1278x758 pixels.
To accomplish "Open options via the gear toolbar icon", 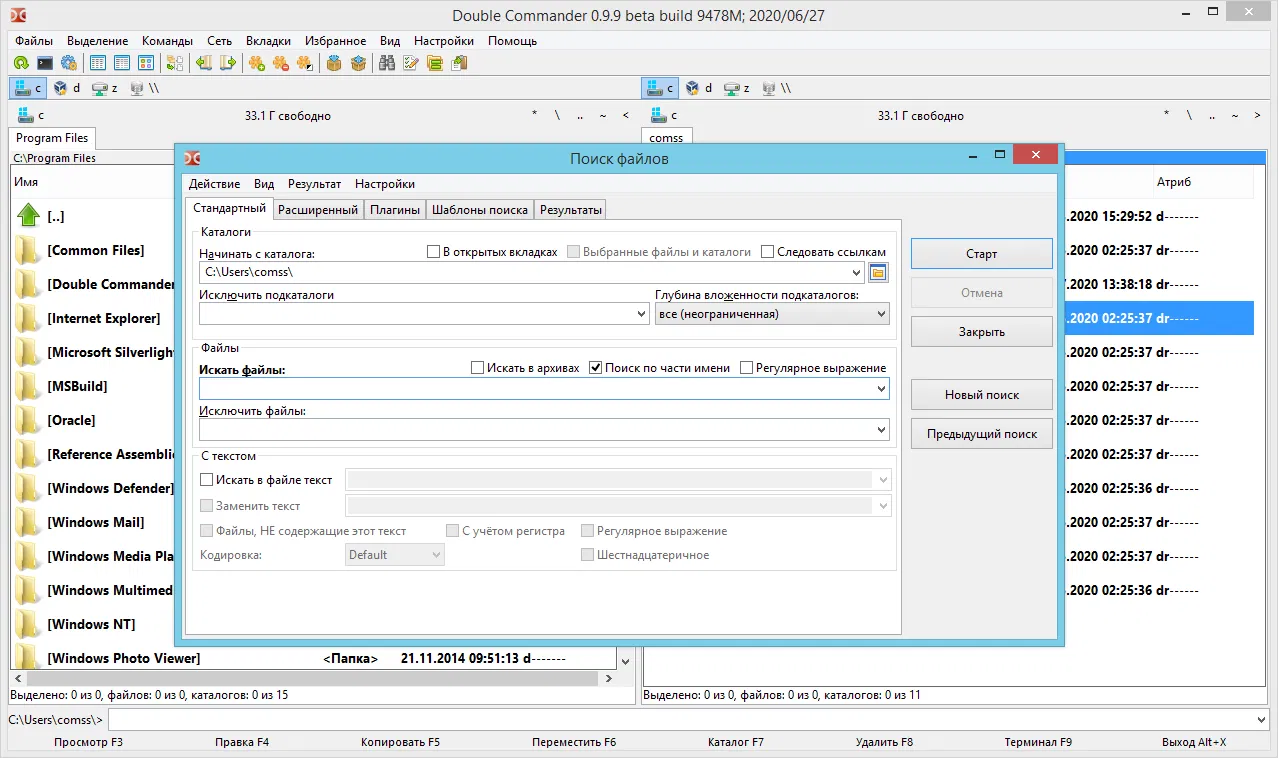I will [x=69, y=63].
